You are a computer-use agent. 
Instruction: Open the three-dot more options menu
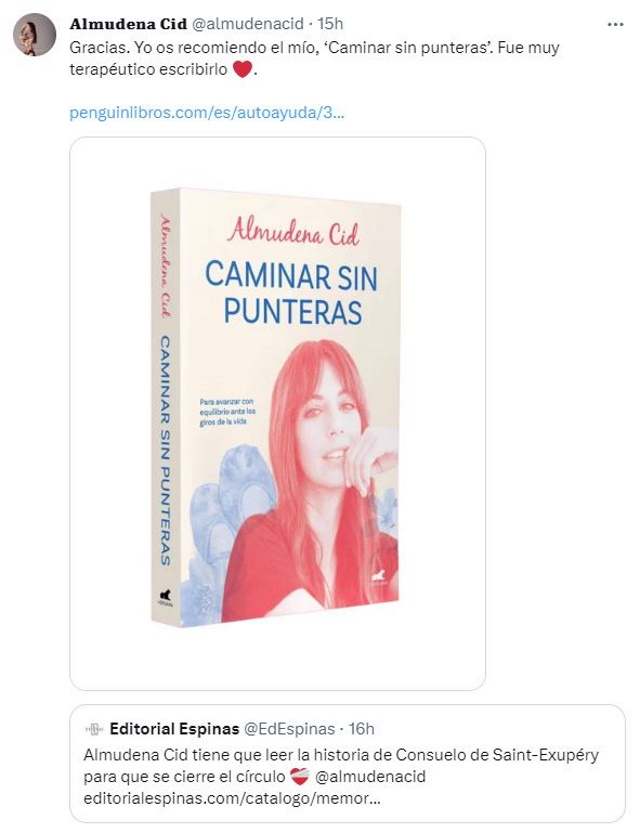615,24
